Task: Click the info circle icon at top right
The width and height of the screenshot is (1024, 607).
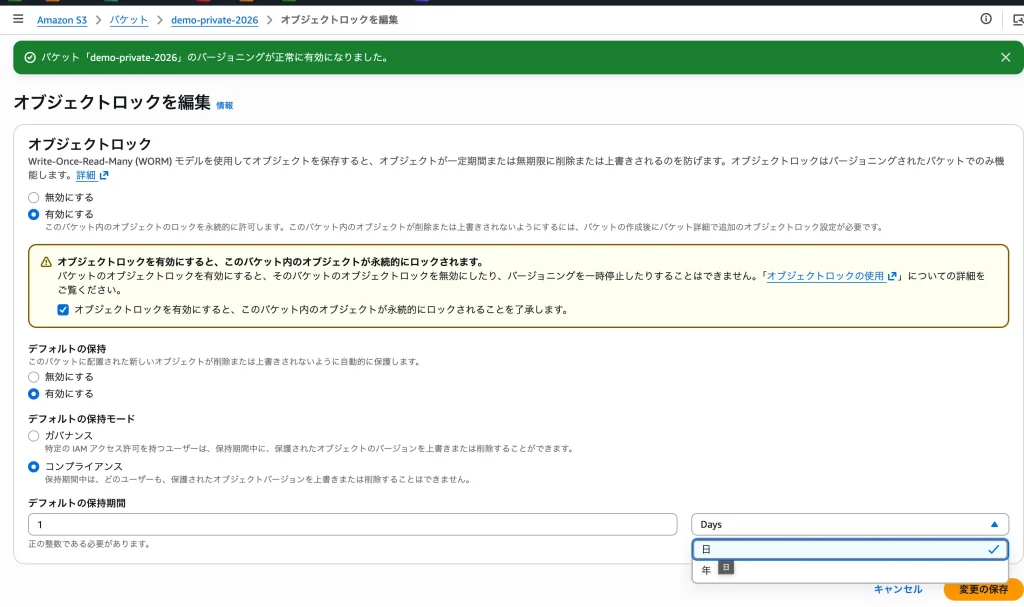Action: pyautogui.click(x=986, y=19)
